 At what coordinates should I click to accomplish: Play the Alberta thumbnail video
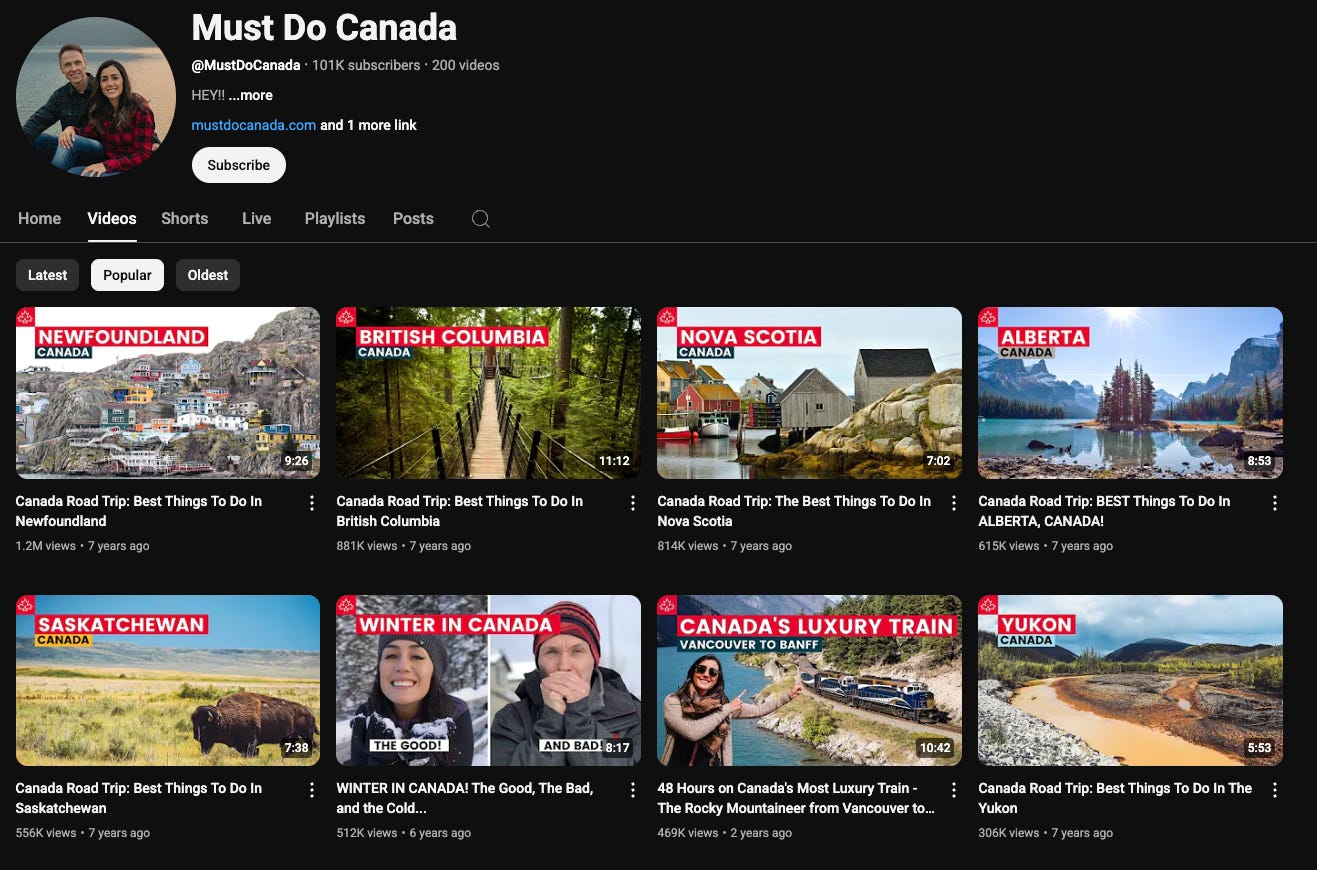[1131, 392]
